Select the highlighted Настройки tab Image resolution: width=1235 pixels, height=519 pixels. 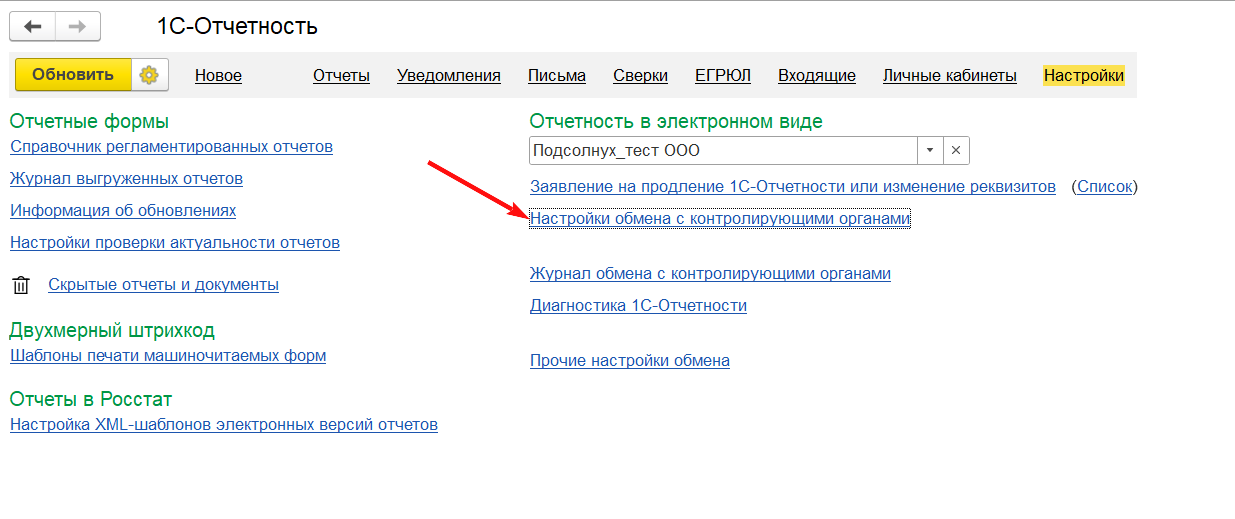pos(1084,76)
